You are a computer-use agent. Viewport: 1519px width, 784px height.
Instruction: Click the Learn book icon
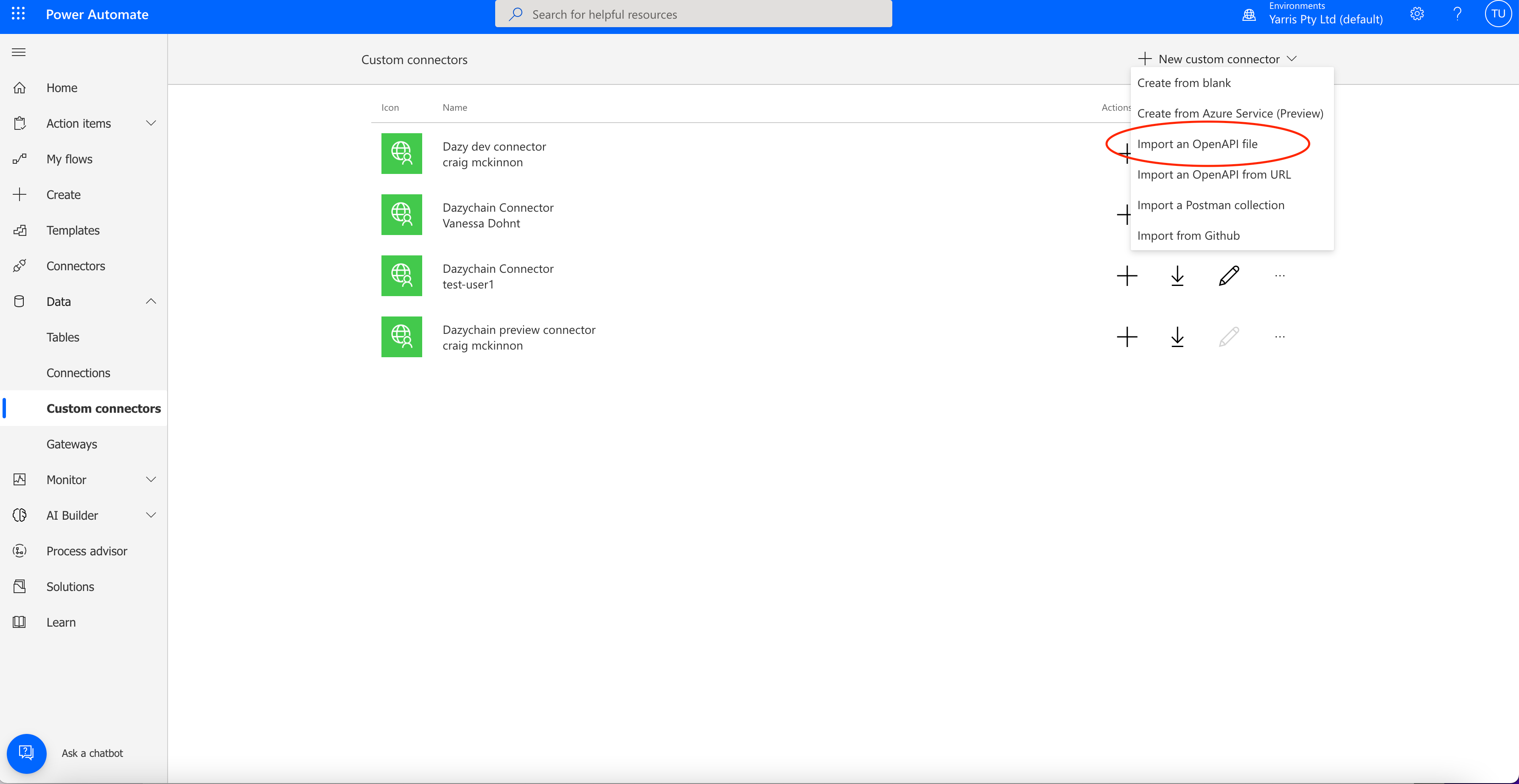coord(20,622)
